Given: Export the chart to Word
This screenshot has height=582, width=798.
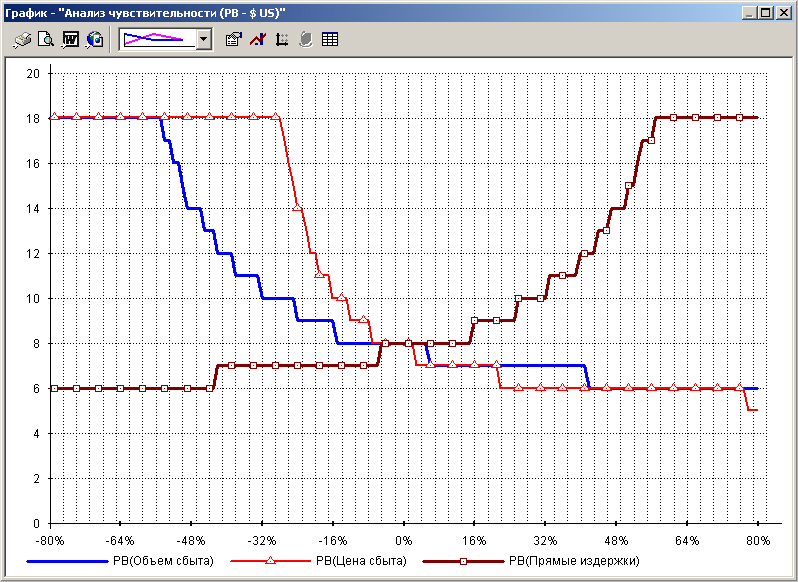Looking at the screenshot, I should pyautogui.click(x=70, y=39).
